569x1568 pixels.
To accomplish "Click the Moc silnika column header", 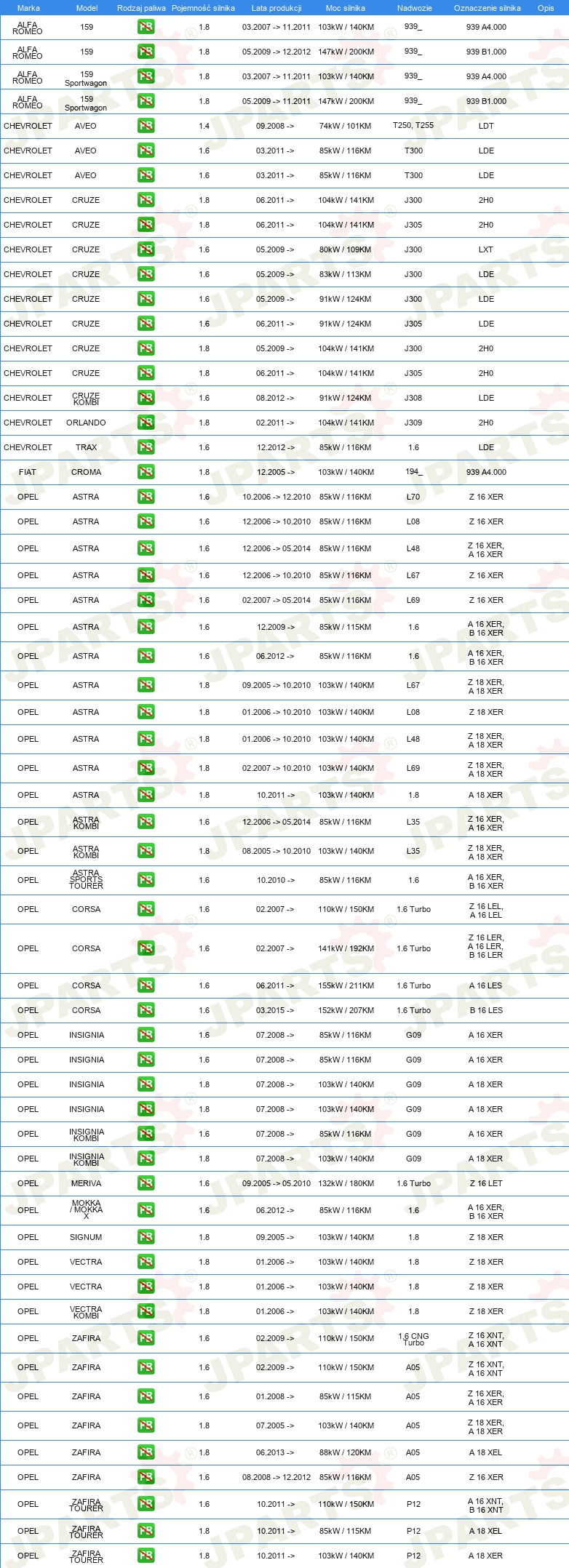I will tap(346, 8).
